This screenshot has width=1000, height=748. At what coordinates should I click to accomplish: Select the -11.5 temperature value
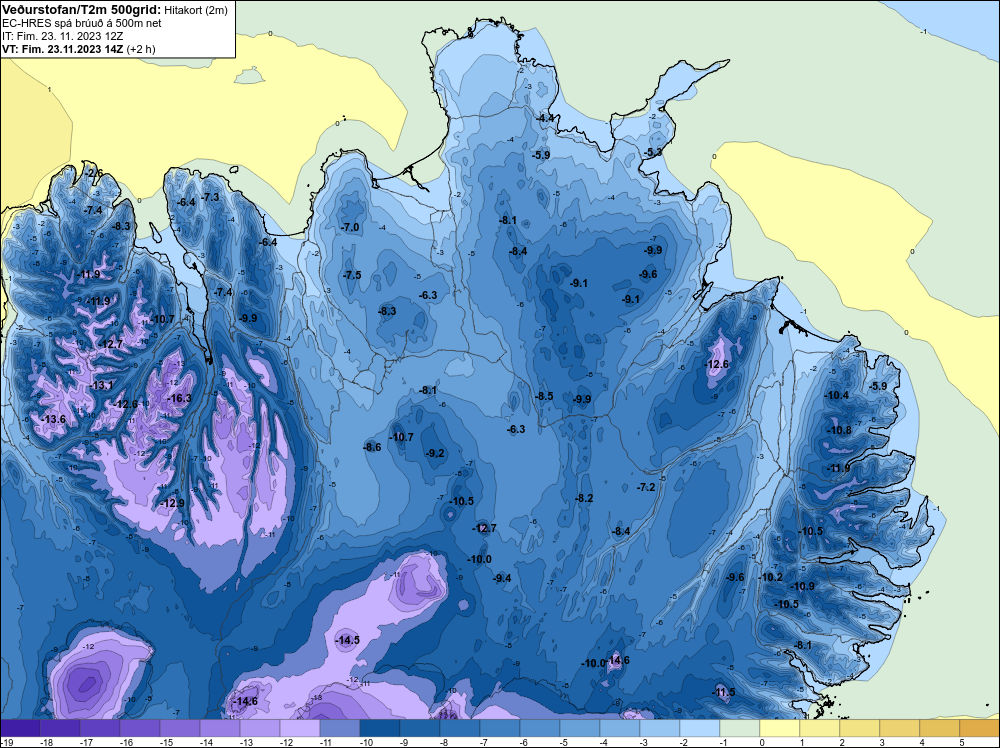723,692
